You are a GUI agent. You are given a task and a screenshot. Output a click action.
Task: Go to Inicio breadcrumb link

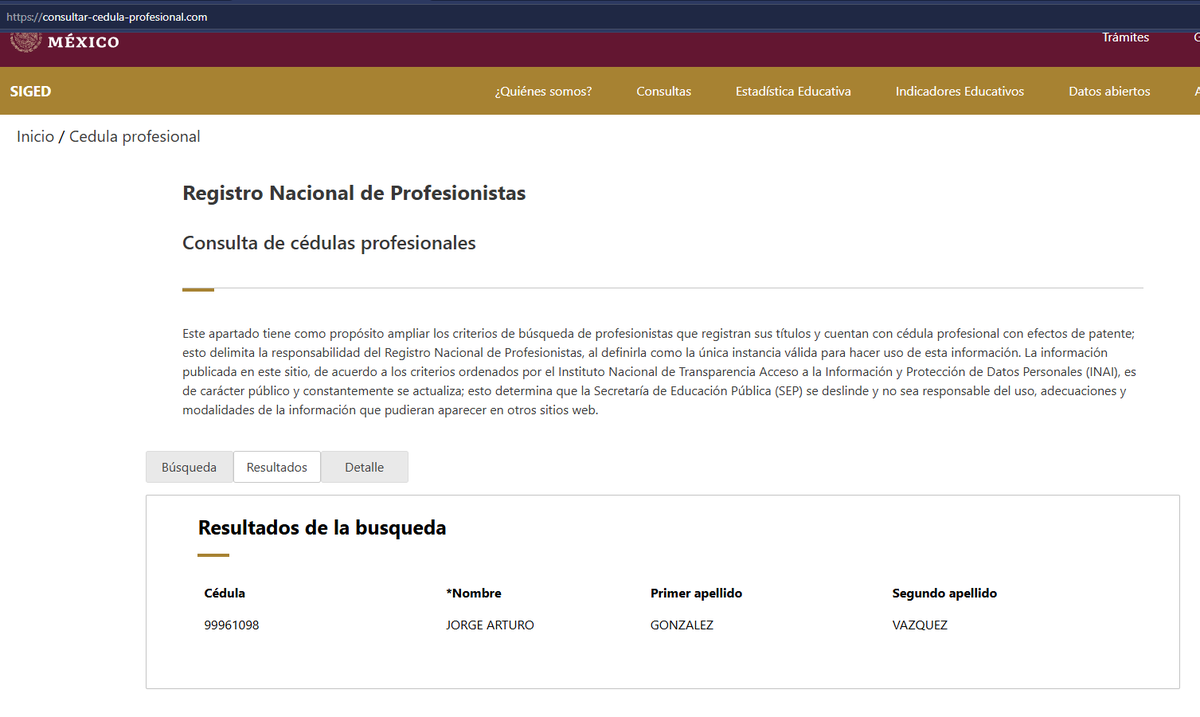(x=35, y=136)
